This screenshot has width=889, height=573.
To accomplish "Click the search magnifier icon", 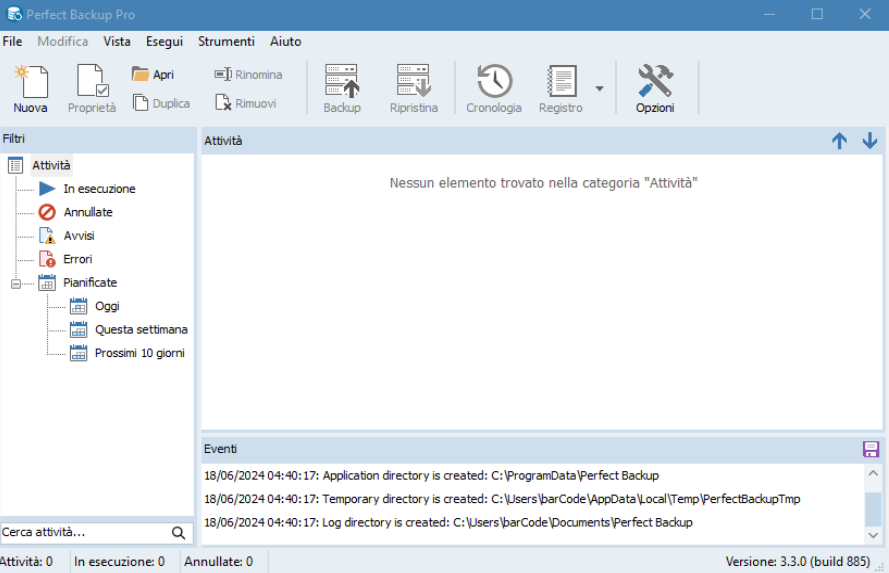I will coord(178,533).
